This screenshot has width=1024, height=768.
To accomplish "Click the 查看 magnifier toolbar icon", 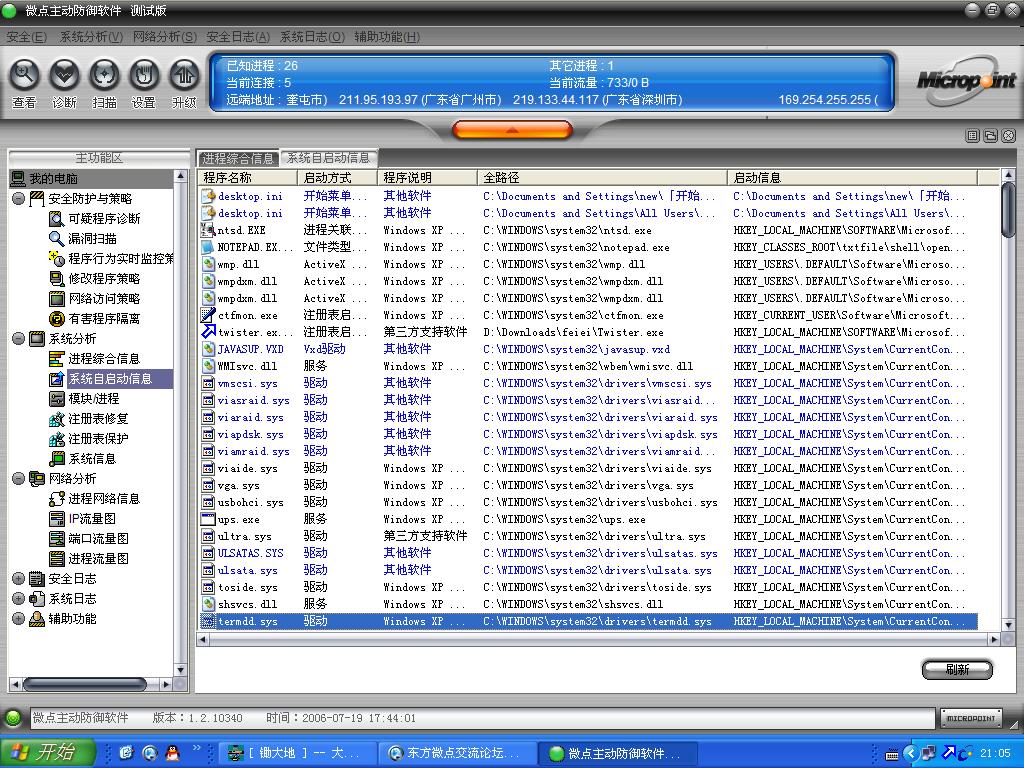I will click(24, 75).
